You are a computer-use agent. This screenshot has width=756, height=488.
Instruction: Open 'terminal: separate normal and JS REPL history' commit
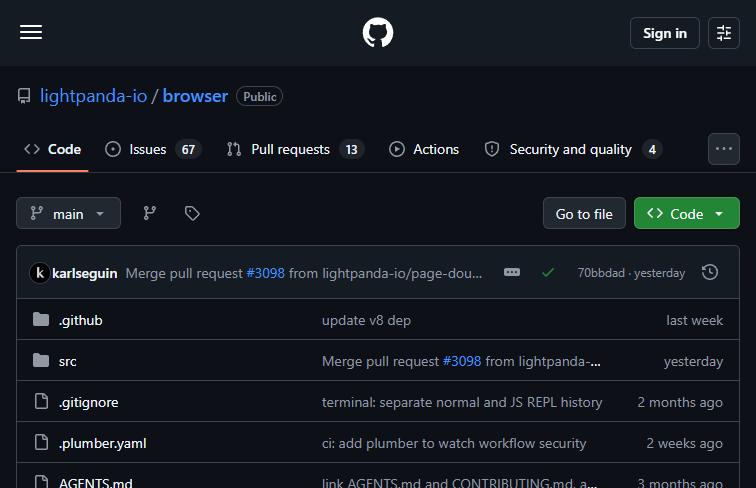(x=462, y=402)
